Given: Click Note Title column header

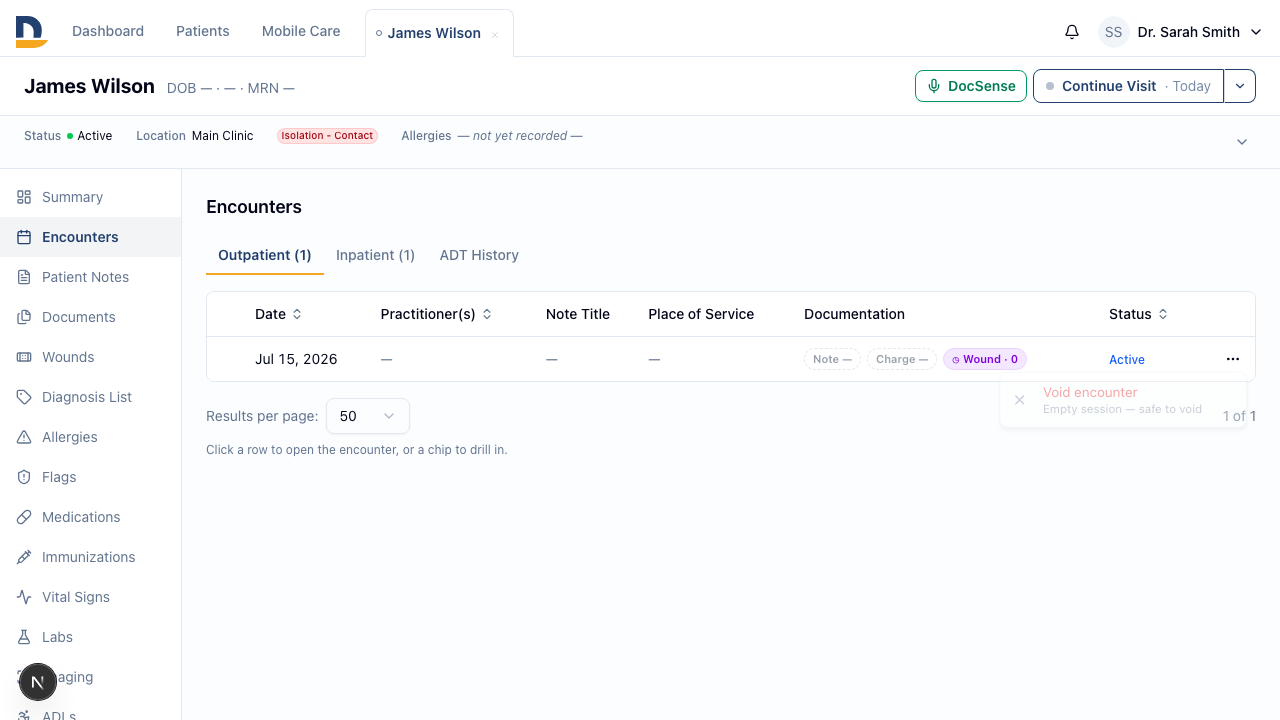Looking at the screenshot, I should (578, 314).
